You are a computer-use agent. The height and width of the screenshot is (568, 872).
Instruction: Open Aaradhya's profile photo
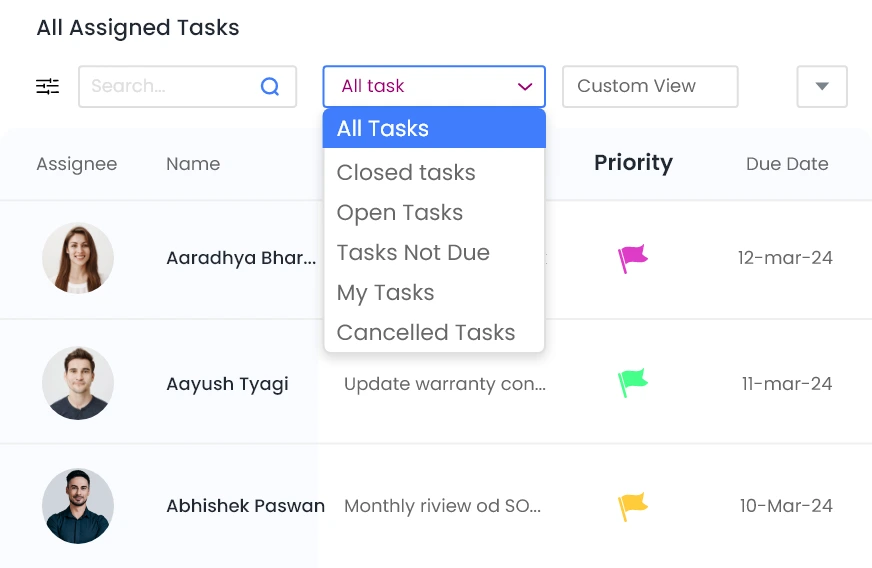pyautogui.click(x=78, y=258)
